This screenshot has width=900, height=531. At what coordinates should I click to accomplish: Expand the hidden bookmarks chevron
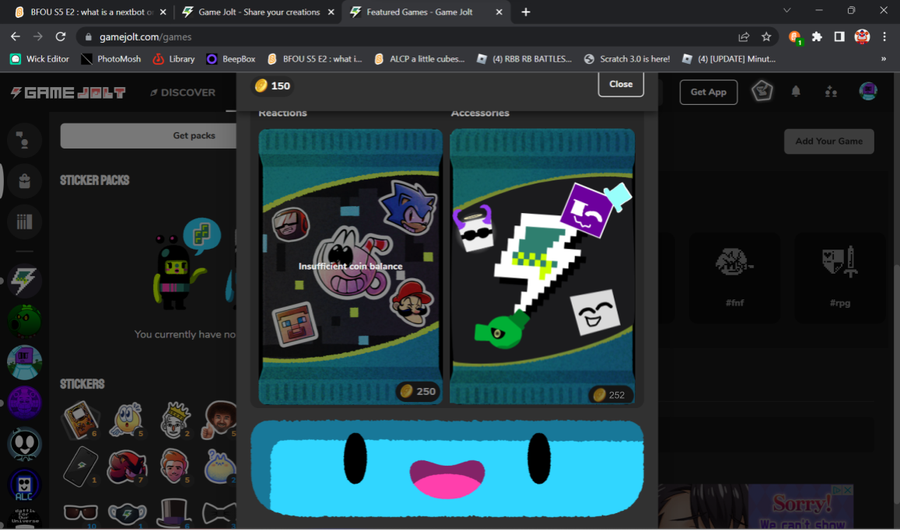[x=883, y=59]
